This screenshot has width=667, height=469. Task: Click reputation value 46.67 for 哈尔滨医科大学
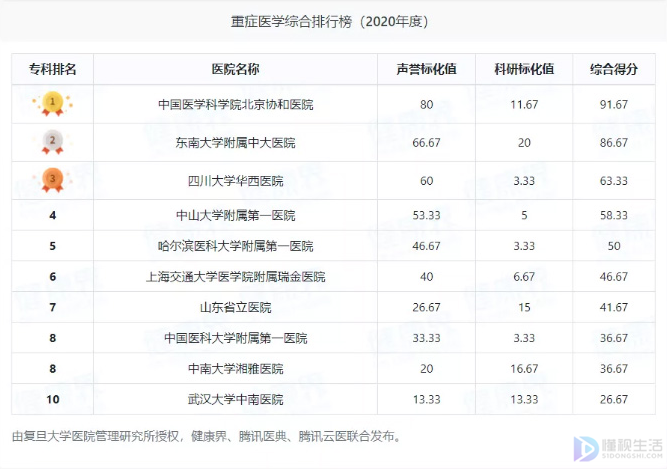click(x=426, y=246)
